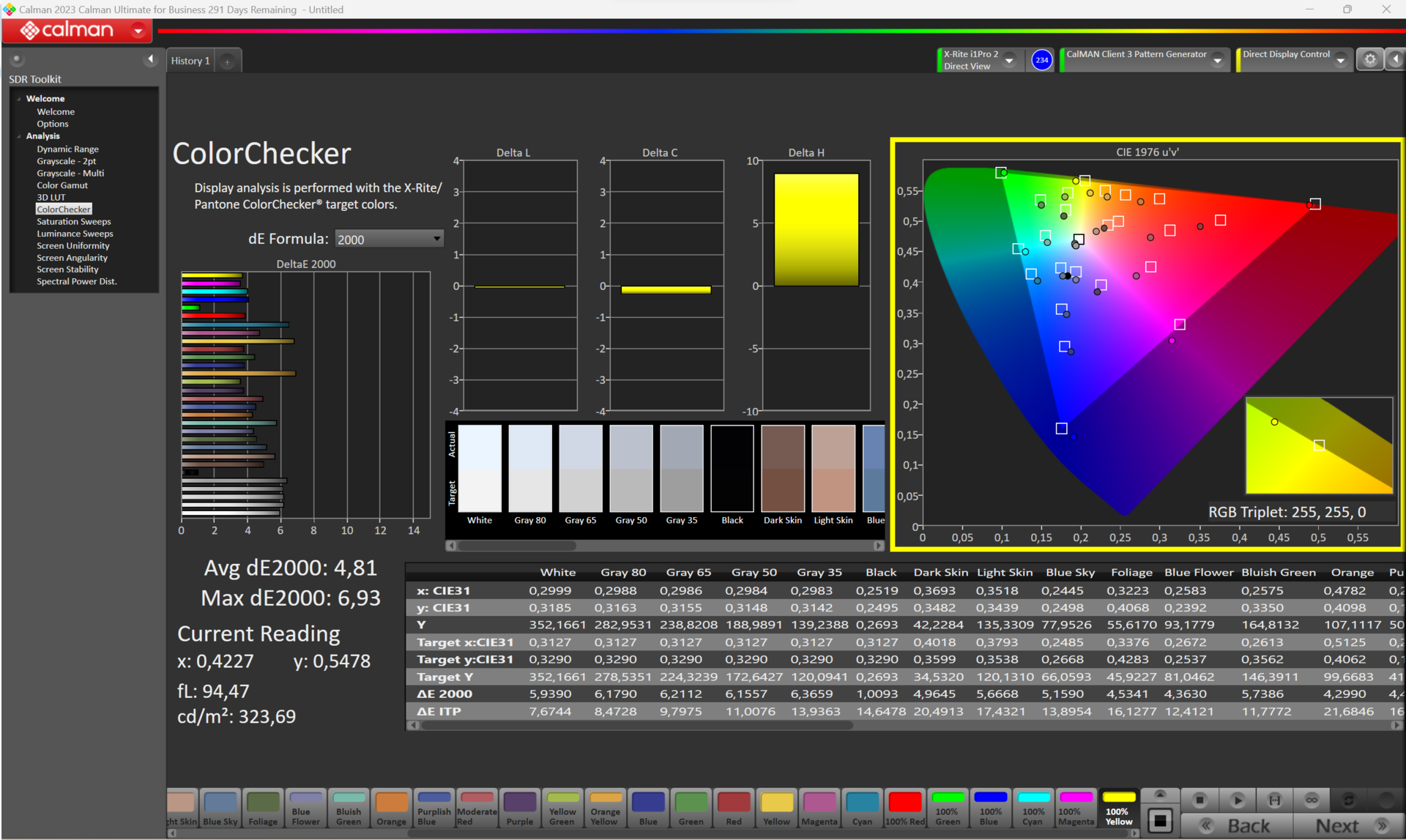Click the Dark Skin actual/target patch
The height and width of the screenshot is (840, 1406).
782,469
